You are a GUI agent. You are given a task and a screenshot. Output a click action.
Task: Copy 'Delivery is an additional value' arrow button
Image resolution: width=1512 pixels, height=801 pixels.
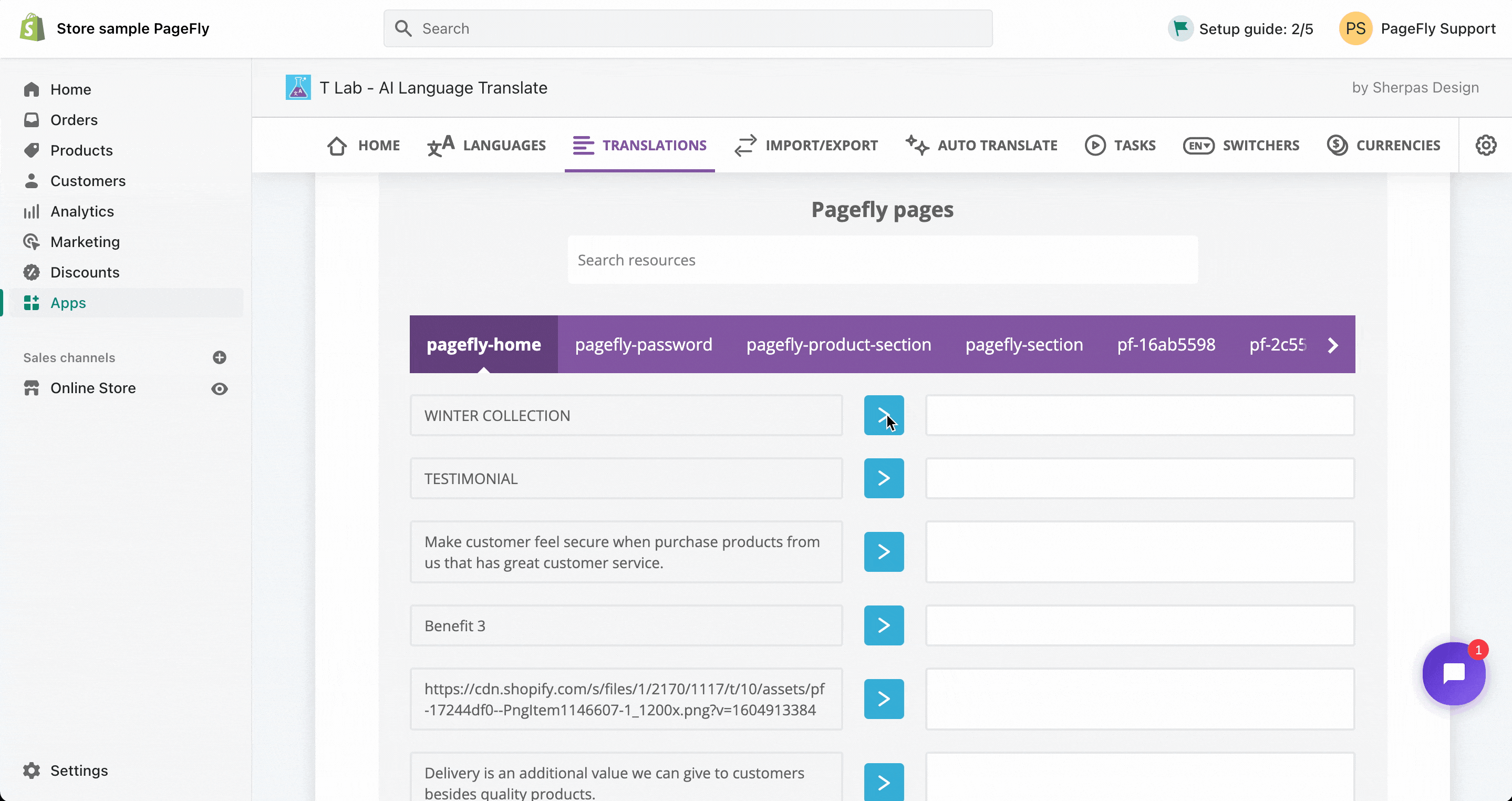tap(884, 782)
